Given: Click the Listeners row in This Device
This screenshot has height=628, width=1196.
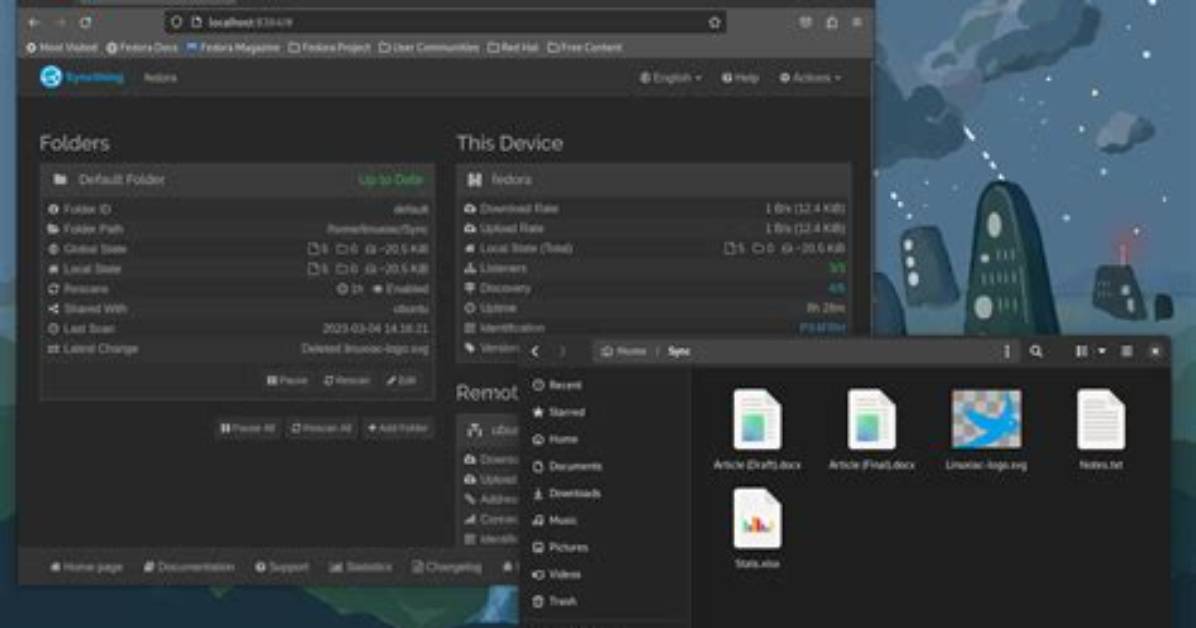Looking at the screenshot, I should point(654,268).
